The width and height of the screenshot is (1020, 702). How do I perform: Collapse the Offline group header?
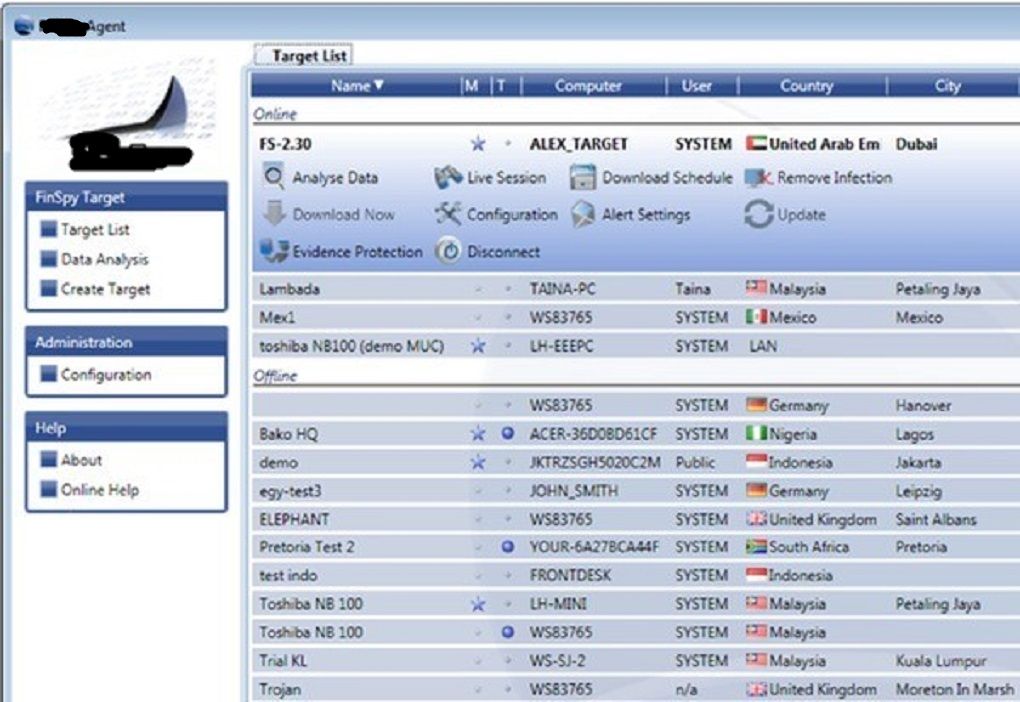click(x=275, y=376)
